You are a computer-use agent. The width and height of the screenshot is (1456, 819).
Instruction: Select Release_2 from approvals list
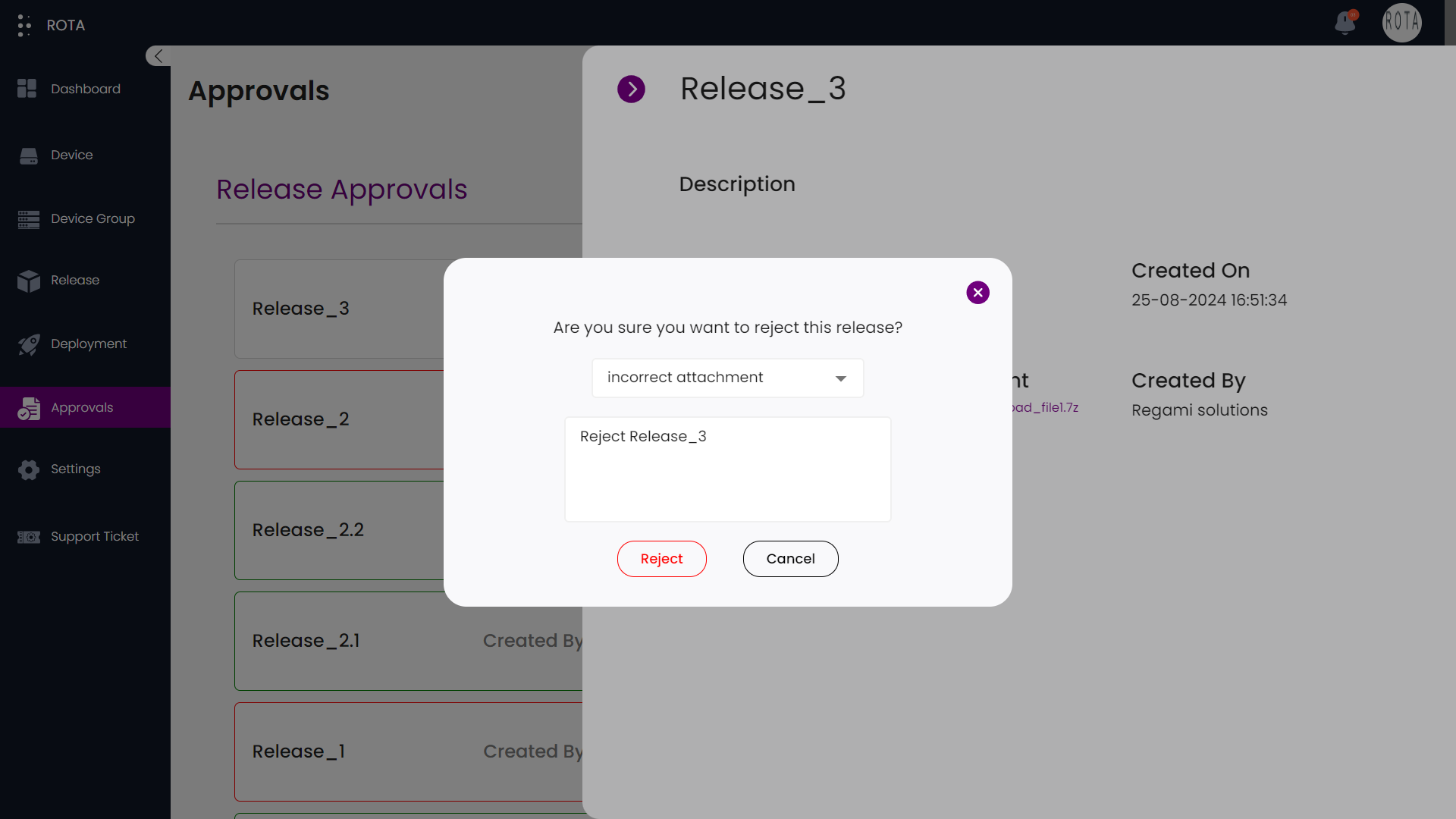pos(300,419)
